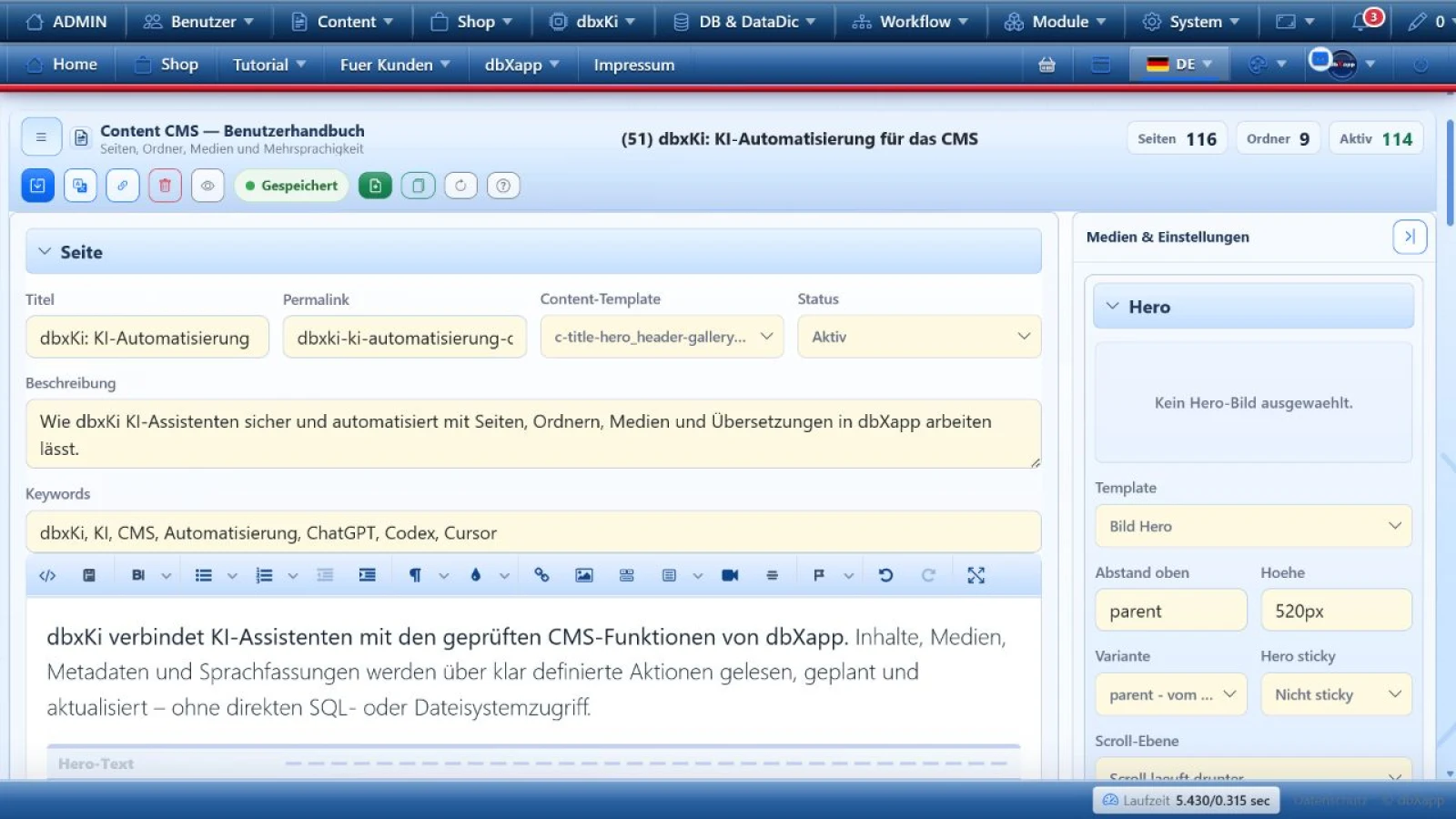Image resolution: width=1456 pixels, height=819 pixels.
Task: Go to the Home page link
Action: (x=62, y=65)
